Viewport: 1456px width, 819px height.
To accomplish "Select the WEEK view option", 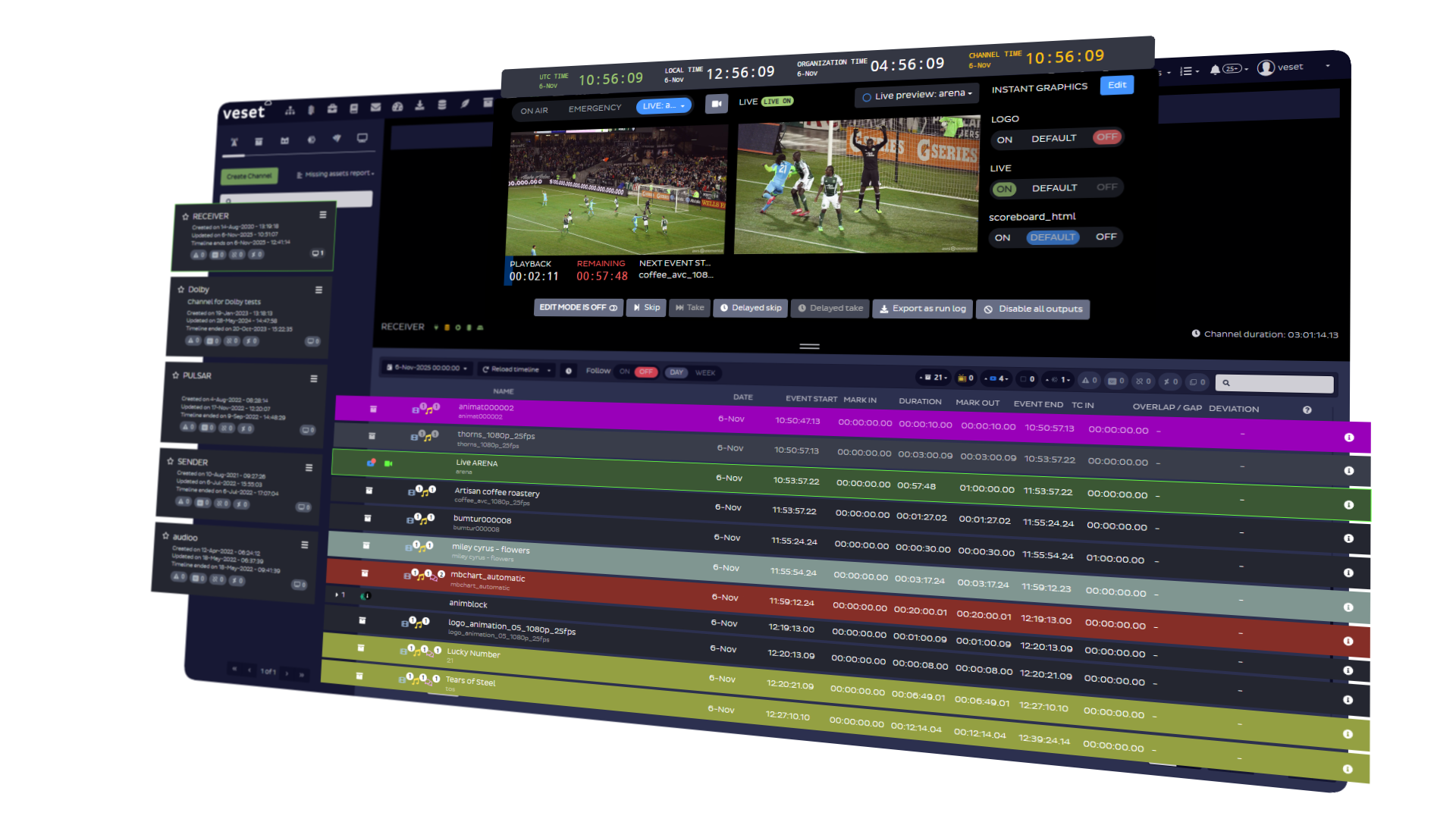I will pyautogui.click(x=705, y=373).
